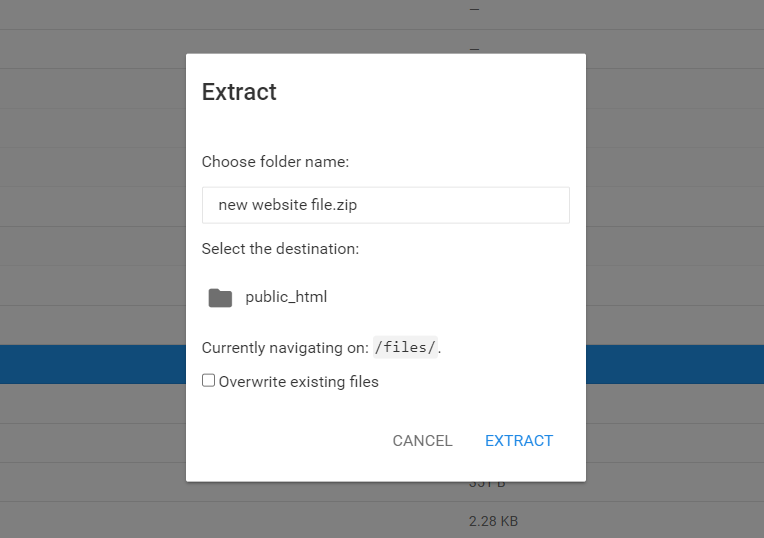Enable the Overwrite existing files checkbox

point(209,381)
